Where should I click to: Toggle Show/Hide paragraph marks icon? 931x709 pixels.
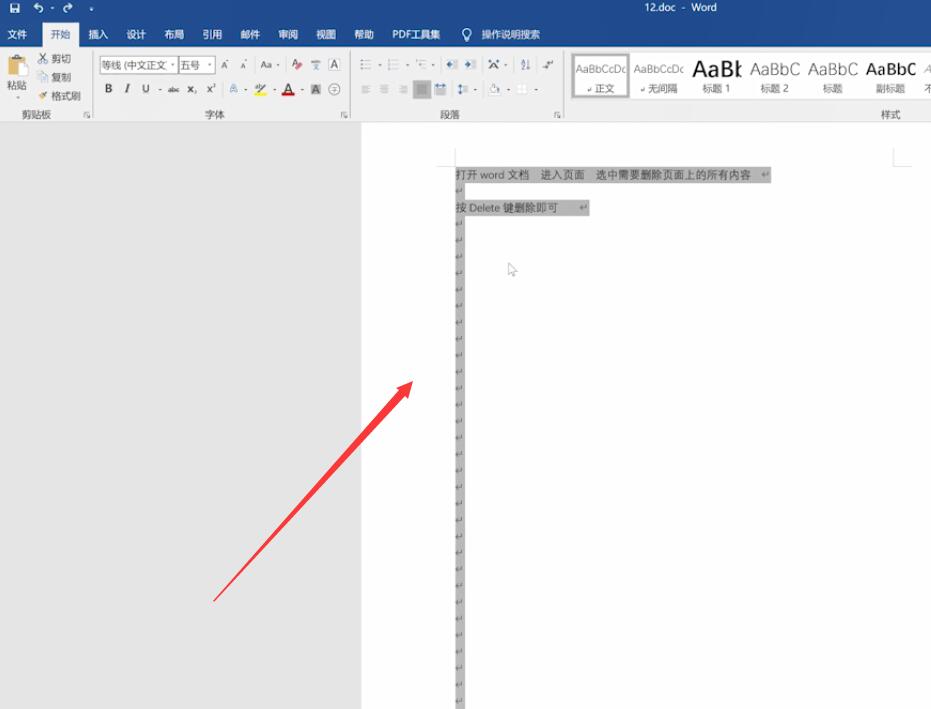[548, 64]
